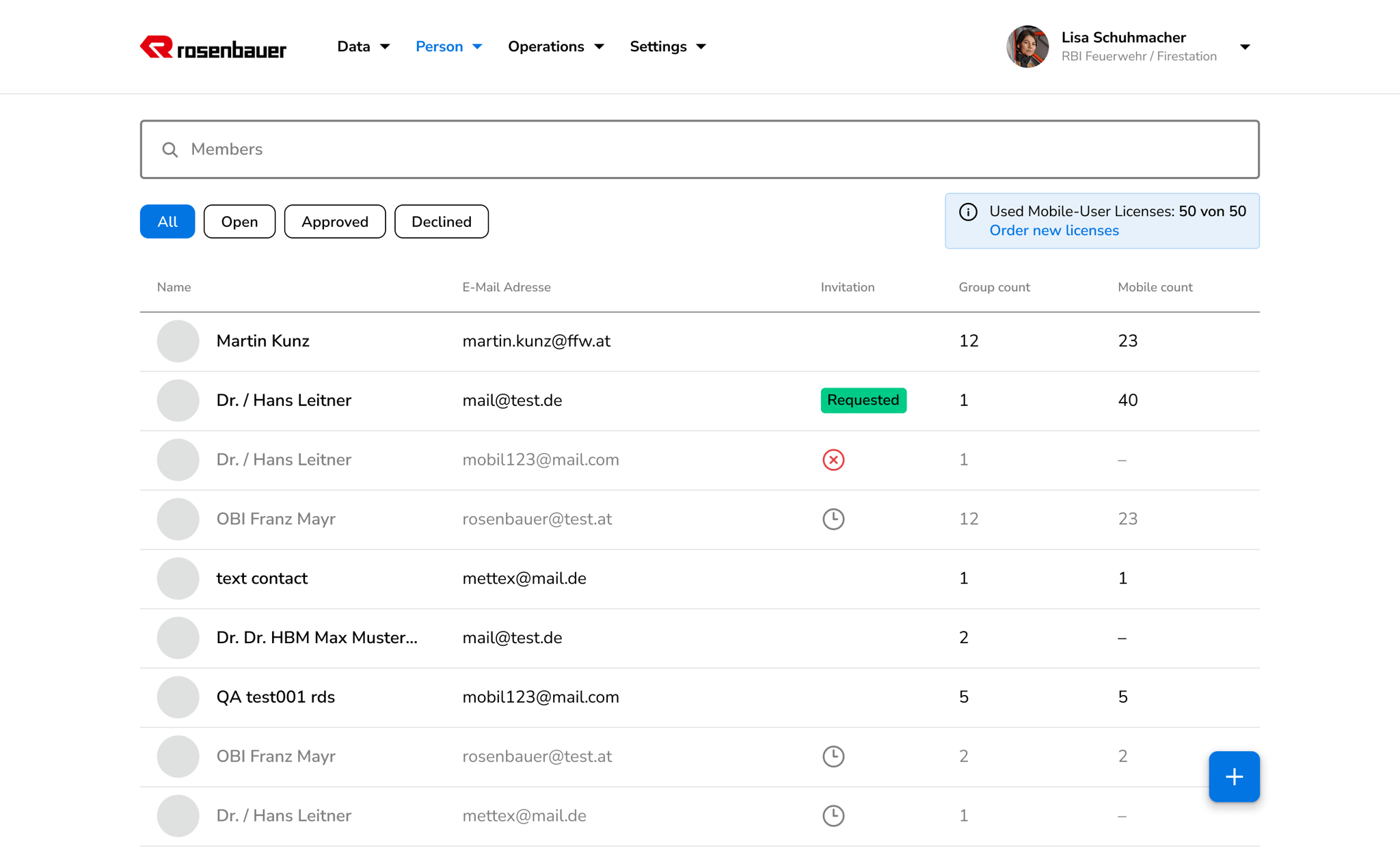The height and width of the screenshot is (853, 1400).
Task: Click Lisa Schuhmacher's profile photo
Action: 1027,46
